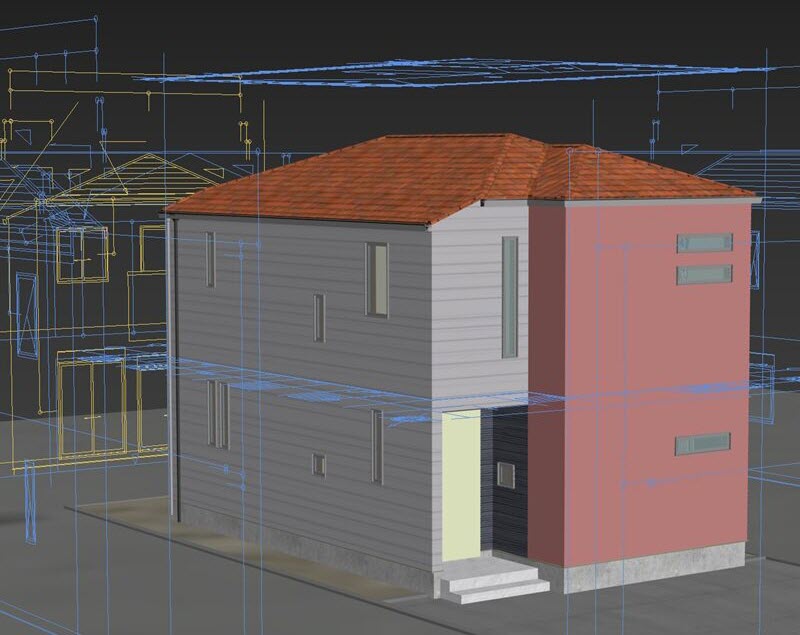Screen dimensions: 800x635
Task: Select the topmost horizontal window on pink wall
Action: pos(704,243)
